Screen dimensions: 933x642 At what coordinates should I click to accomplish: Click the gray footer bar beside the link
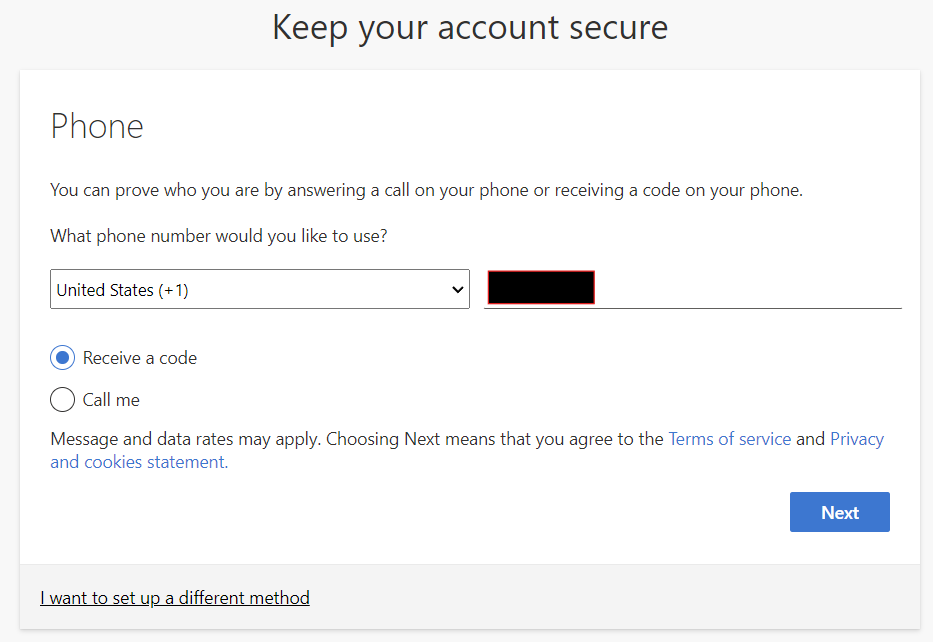(x=620, y=598)
